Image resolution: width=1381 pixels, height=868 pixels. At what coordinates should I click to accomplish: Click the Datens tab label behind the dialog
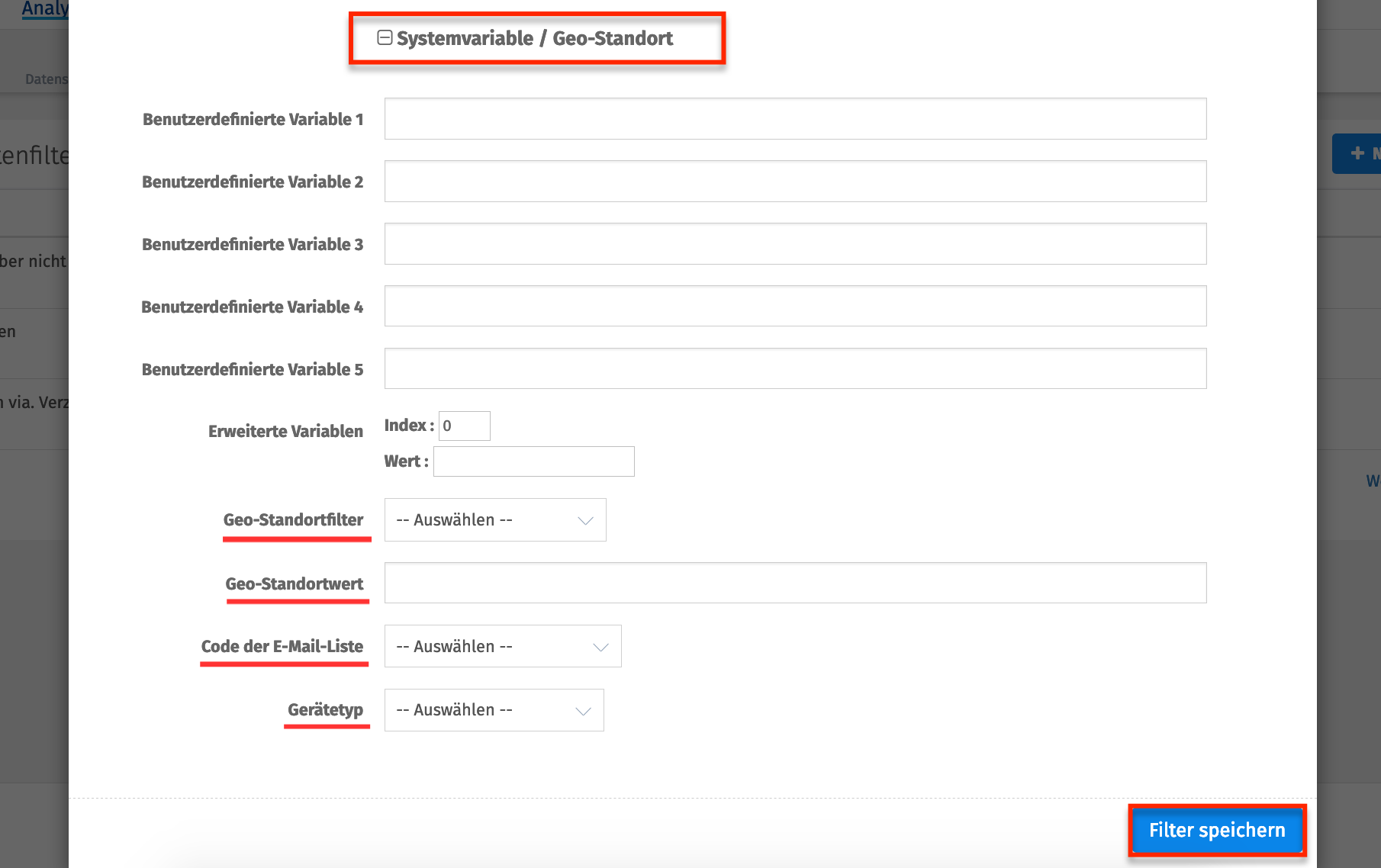[47, 79]
